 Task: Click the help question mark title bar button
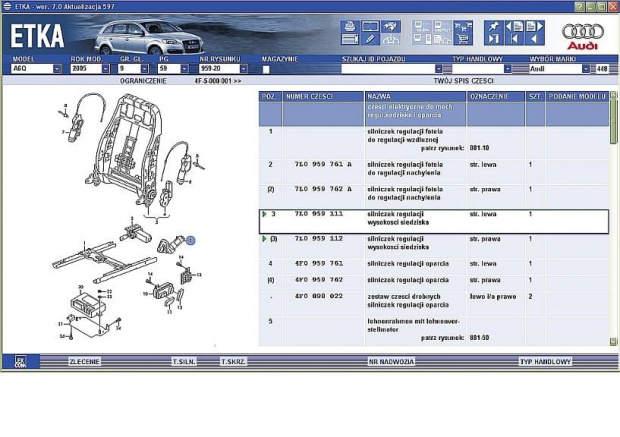click(579, 6)
